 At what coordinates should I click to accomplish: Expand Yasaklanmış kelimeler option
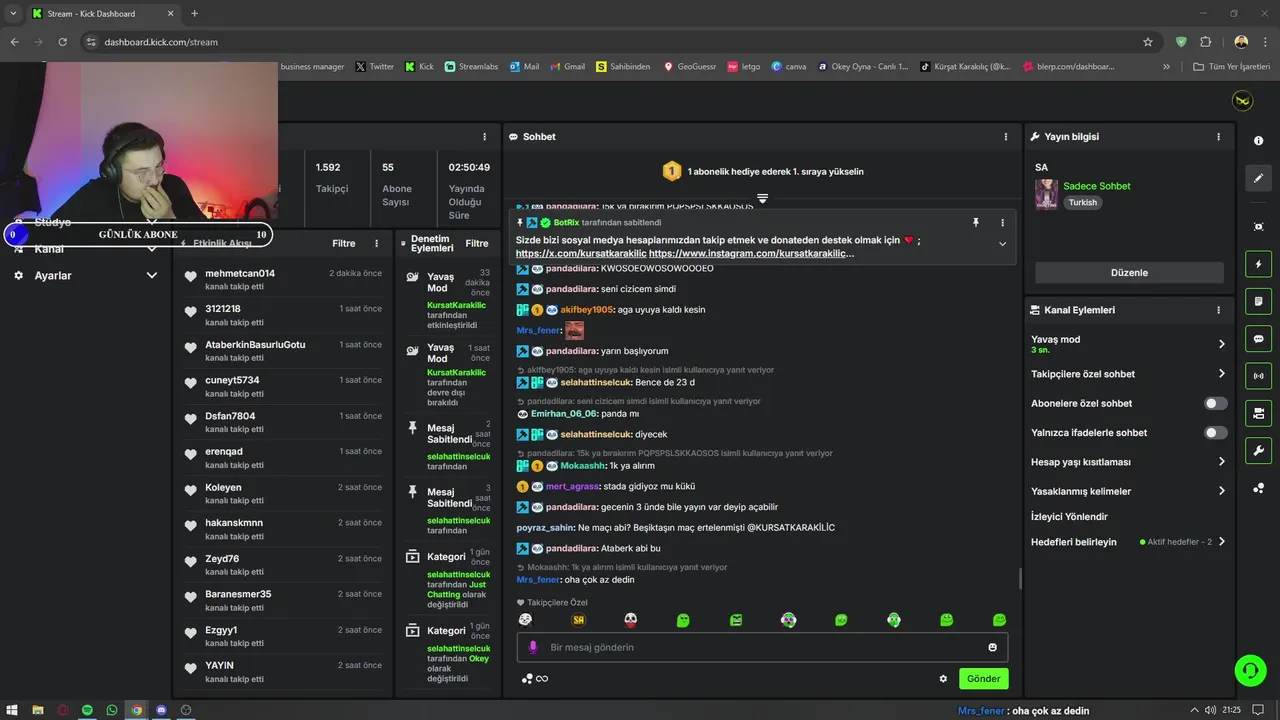click(1222, 491)
